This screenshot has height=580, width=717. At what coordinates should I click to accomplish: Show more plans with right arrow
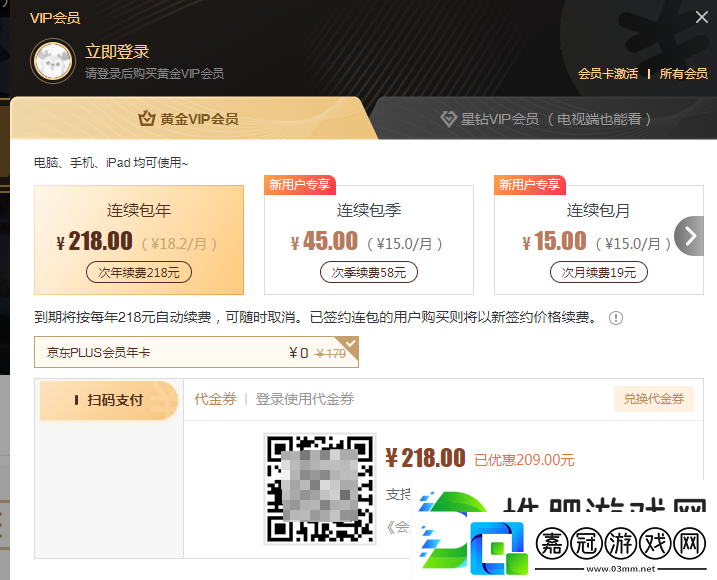[690, 236]
